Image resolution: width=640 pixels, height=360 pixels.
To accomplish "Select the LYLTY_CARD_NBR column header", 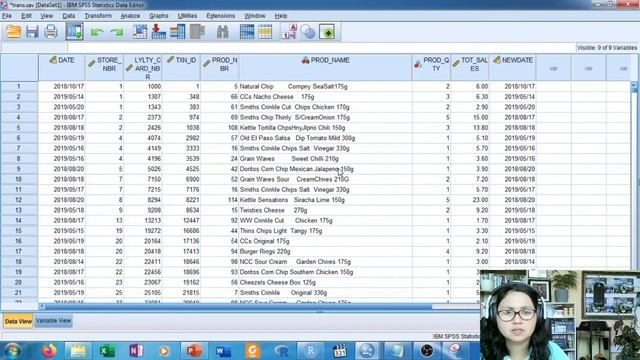I will click(x=142, y=67).
